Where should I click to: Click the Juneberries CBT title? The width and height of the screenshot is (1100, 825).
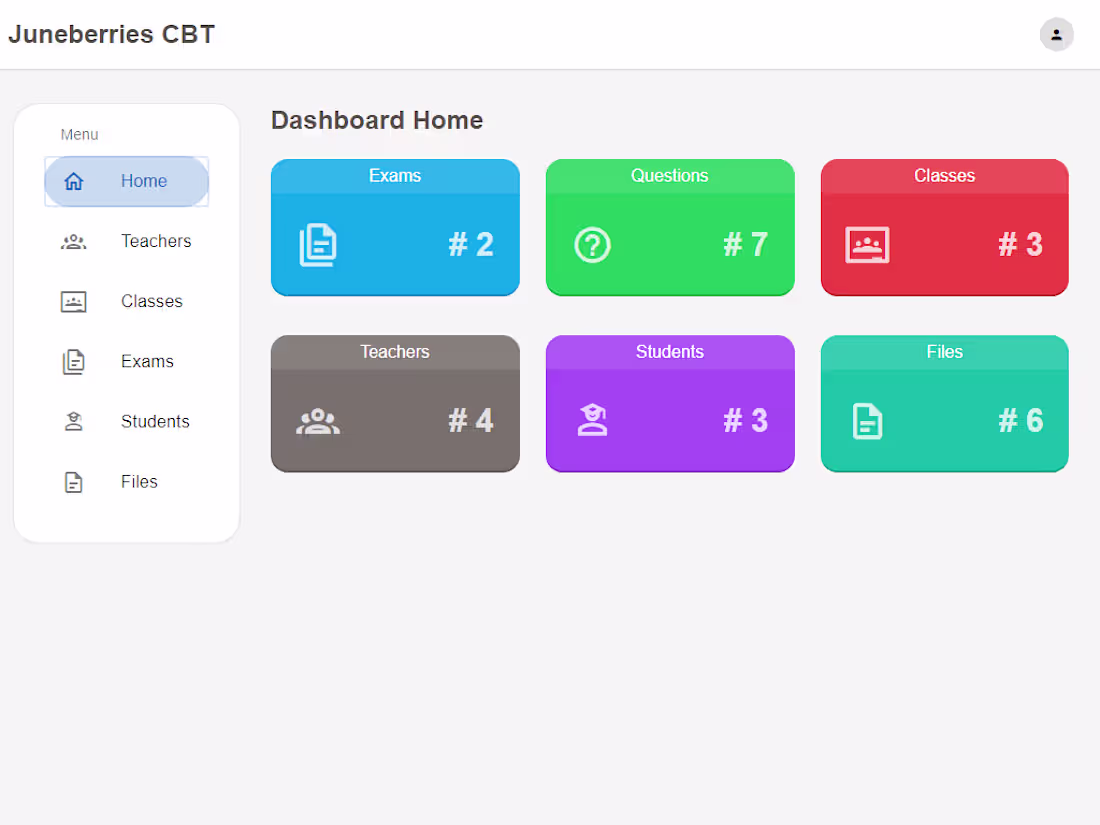point(110,33)
